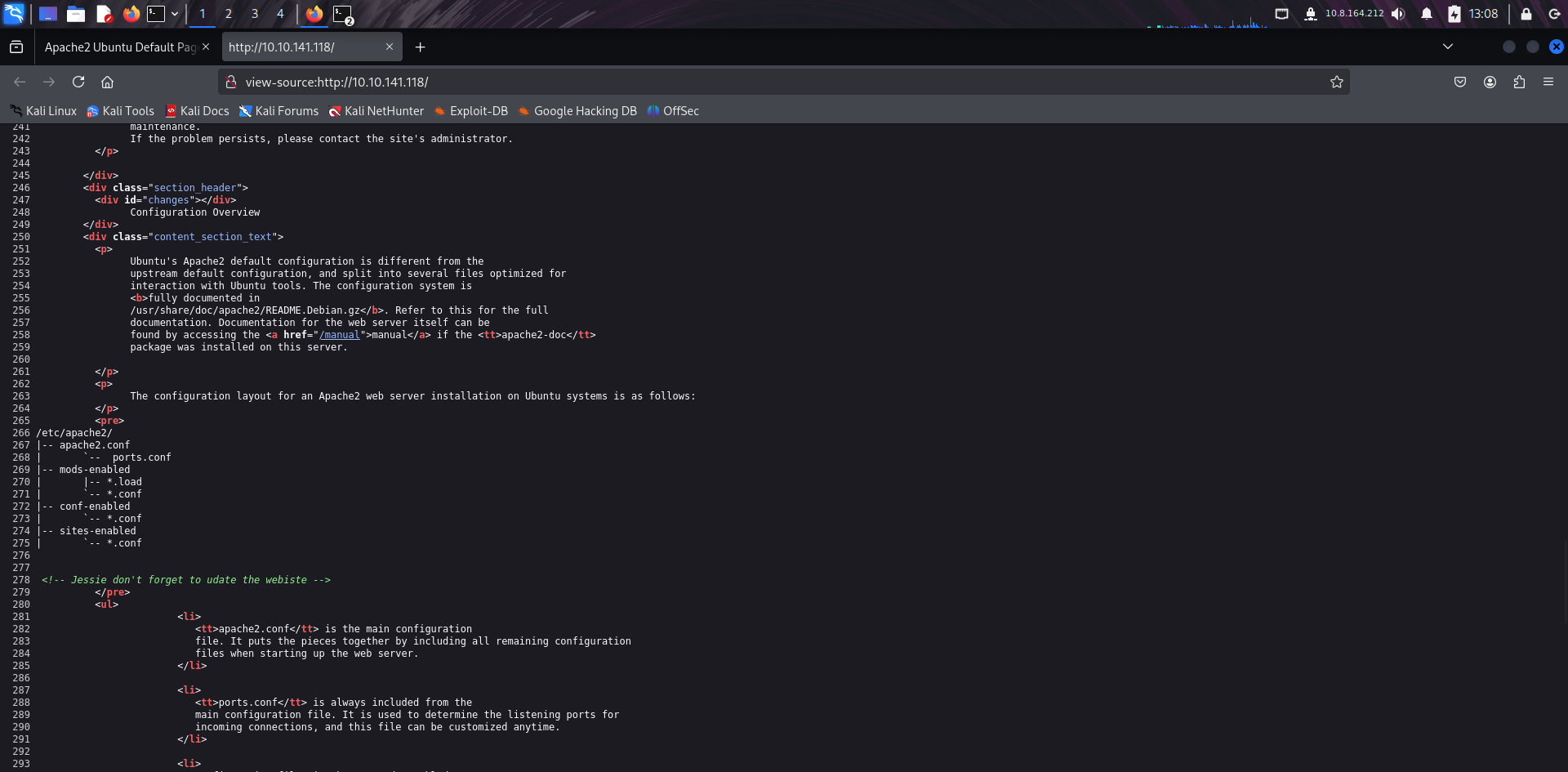The width and height of the screenshot is (1568, 772).
Task: Open the tab list chevron dropdown
Action: [x=1446, y=47]
